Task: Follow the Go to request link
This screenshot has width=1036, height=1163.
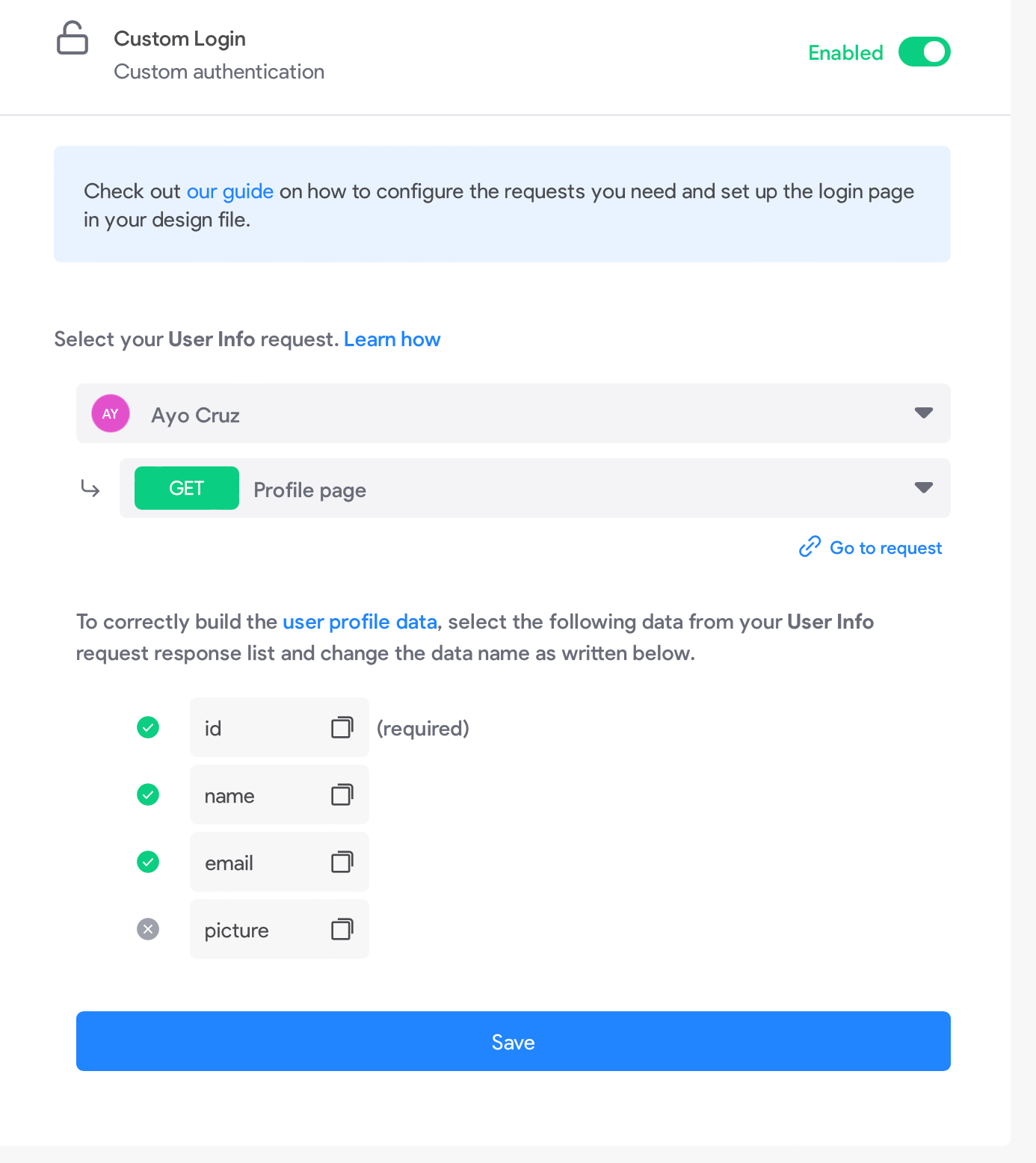Action: click(886, 548)
